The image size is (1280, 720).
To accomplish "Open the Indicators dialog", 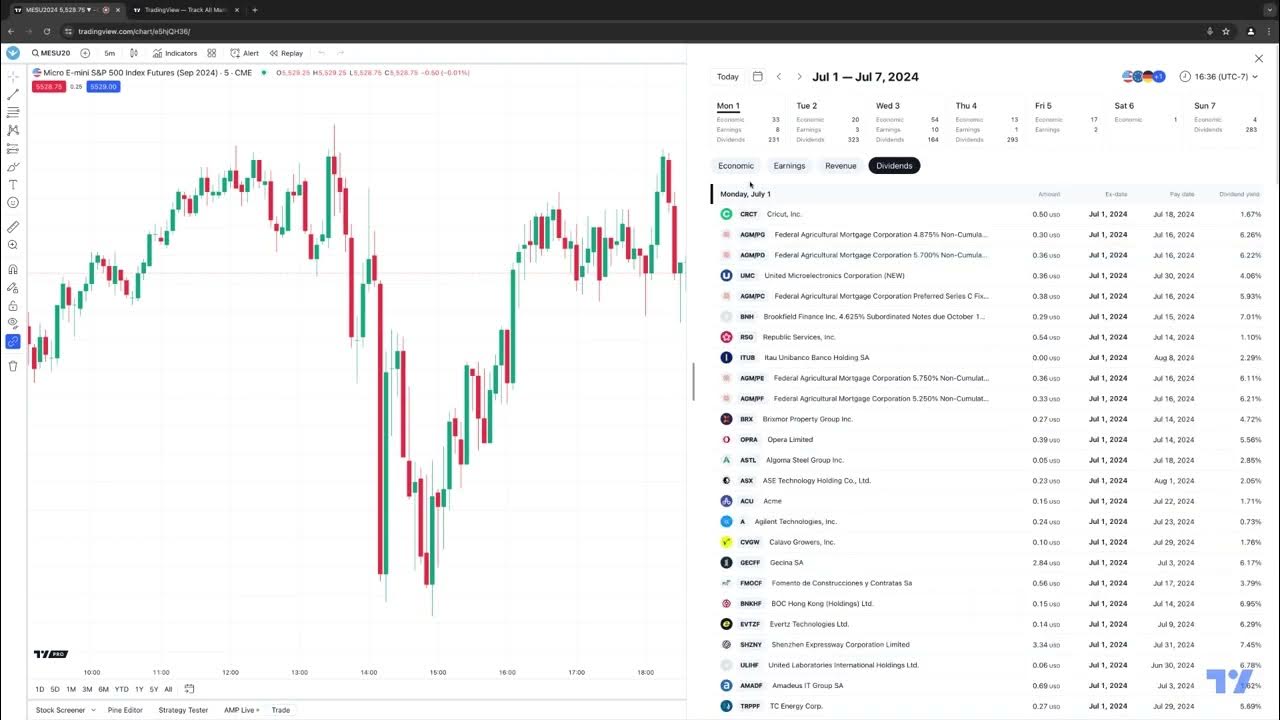I will pos(174,53).
